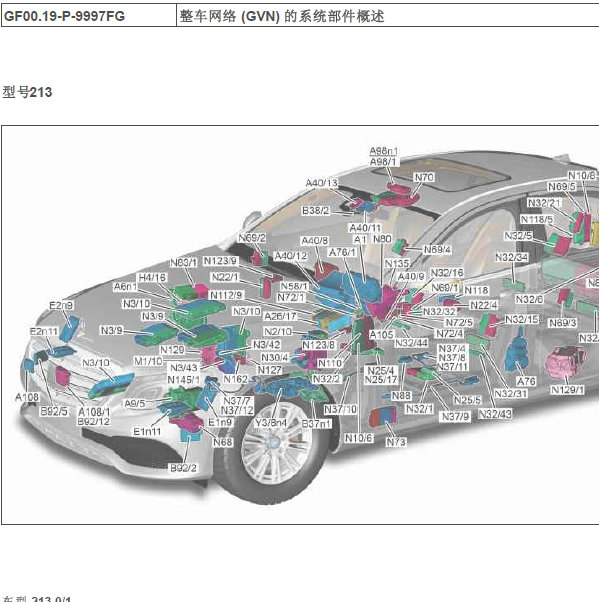Click the header title mentioning GVN
This screenshot has height=602, width=599.
(x=281, y=16)
